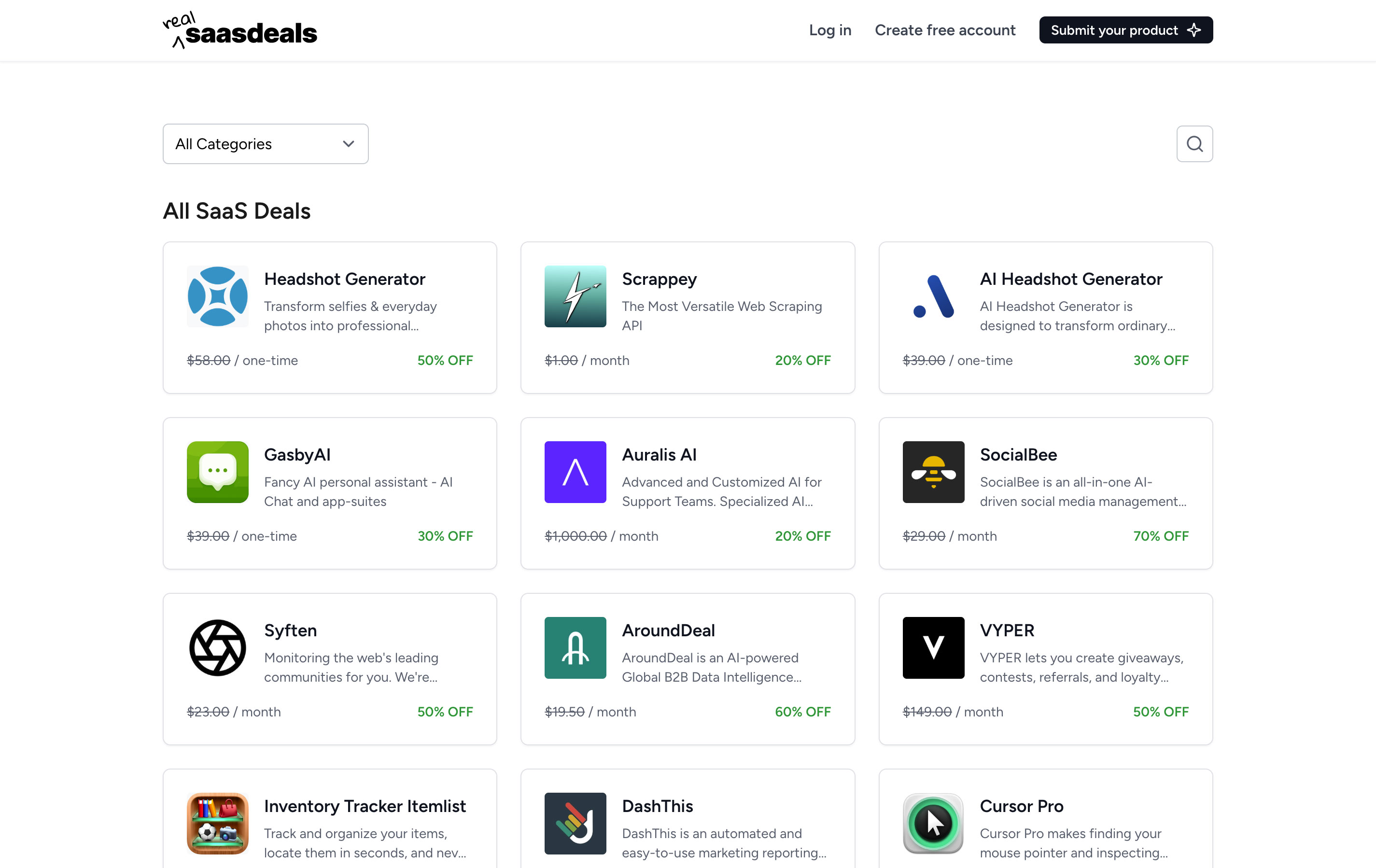Open the AI Headshot Generator title

(1070, 279)
